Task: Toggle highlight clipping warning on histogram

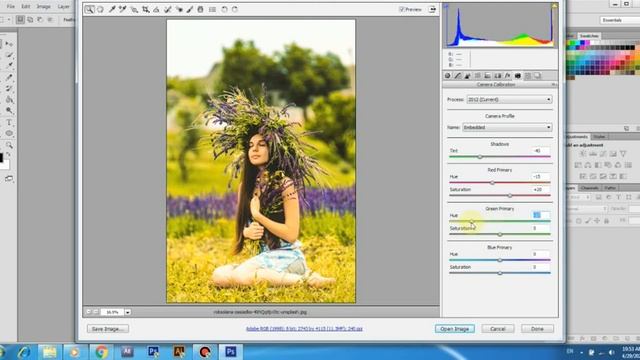Action: pos(554,6)
